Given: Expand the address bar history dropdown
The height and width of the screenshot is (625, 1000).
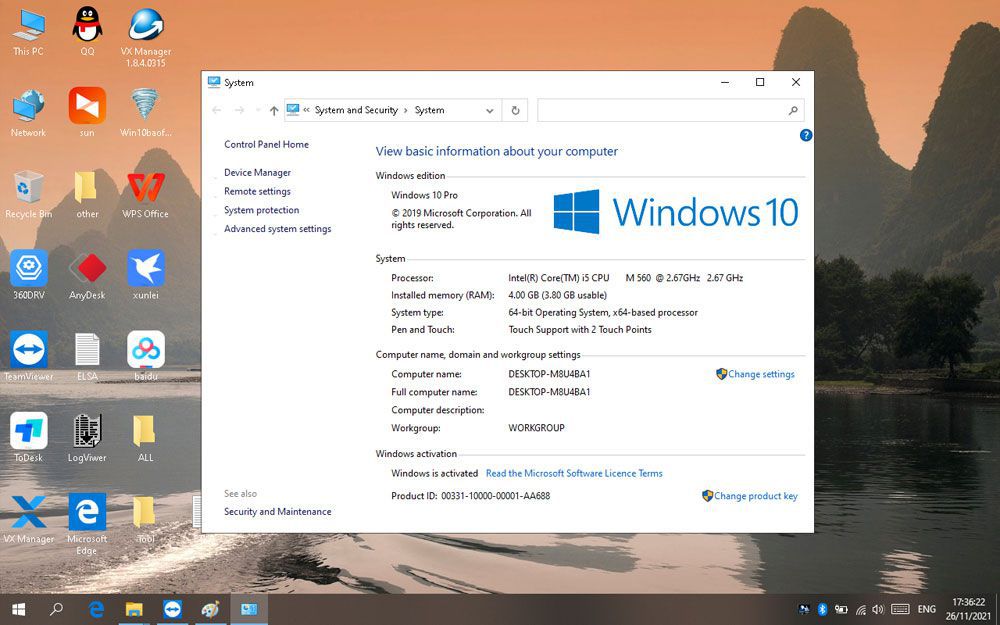Looking at the screenshot, I should pyautogui.click(x=489, y=110).
